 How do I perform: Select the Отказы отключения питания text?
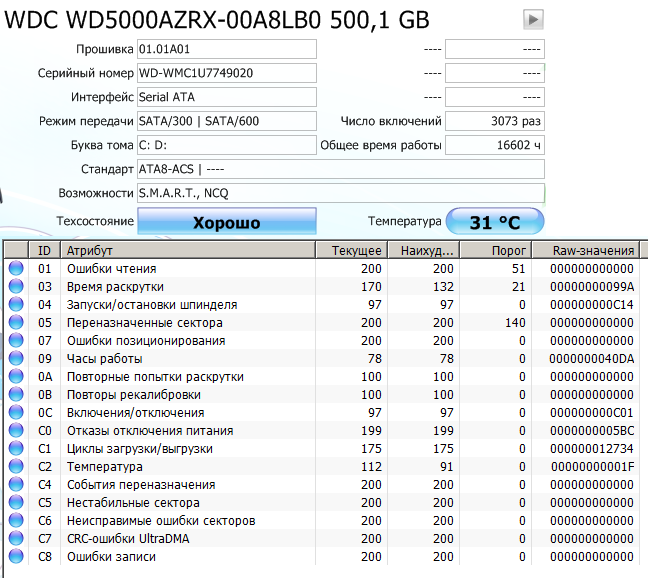tap(150, 431)
